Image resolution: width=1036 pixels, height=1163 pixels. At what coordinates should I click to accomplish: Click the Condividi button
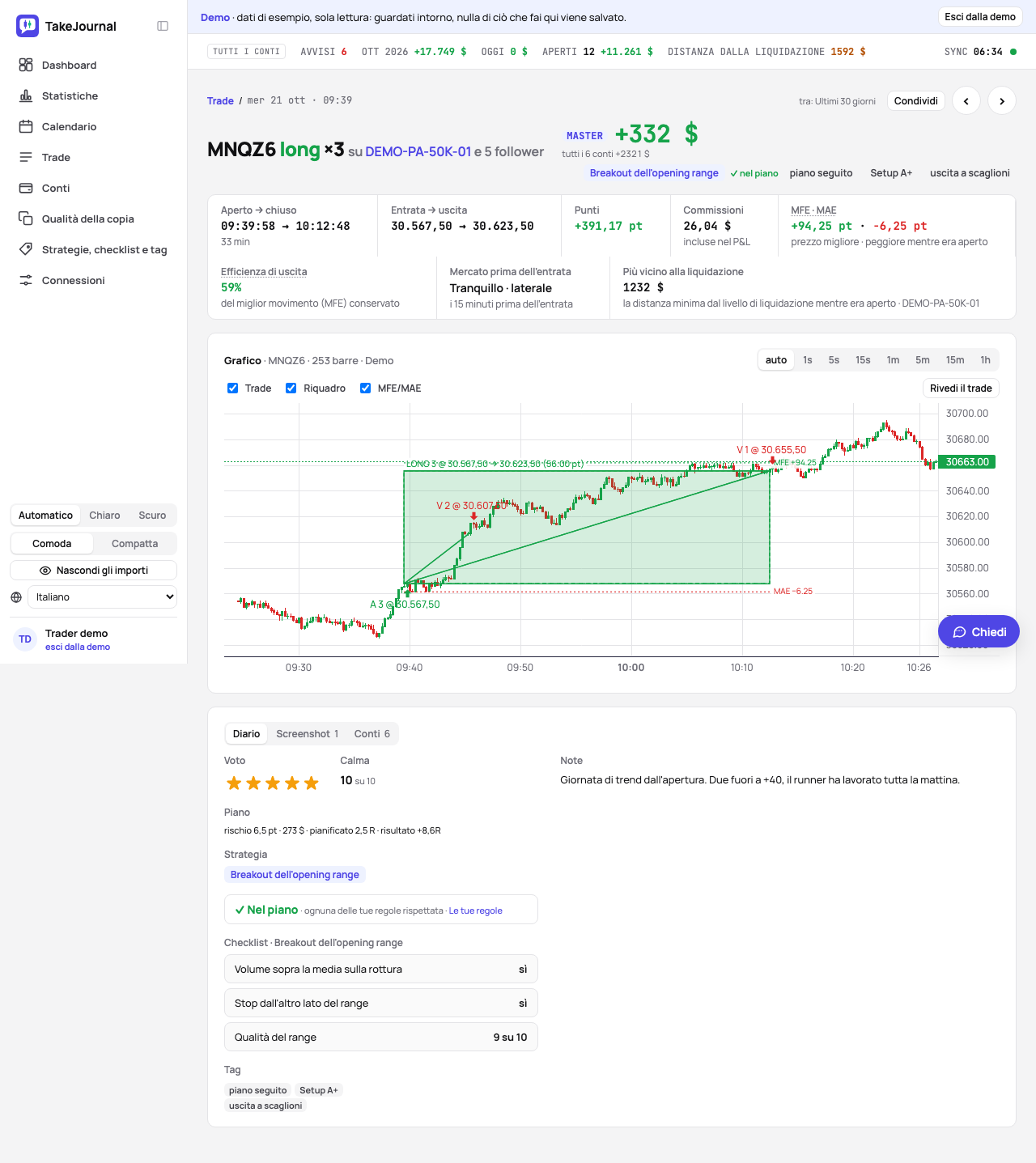pyautogui.click(x=916, y=101)
